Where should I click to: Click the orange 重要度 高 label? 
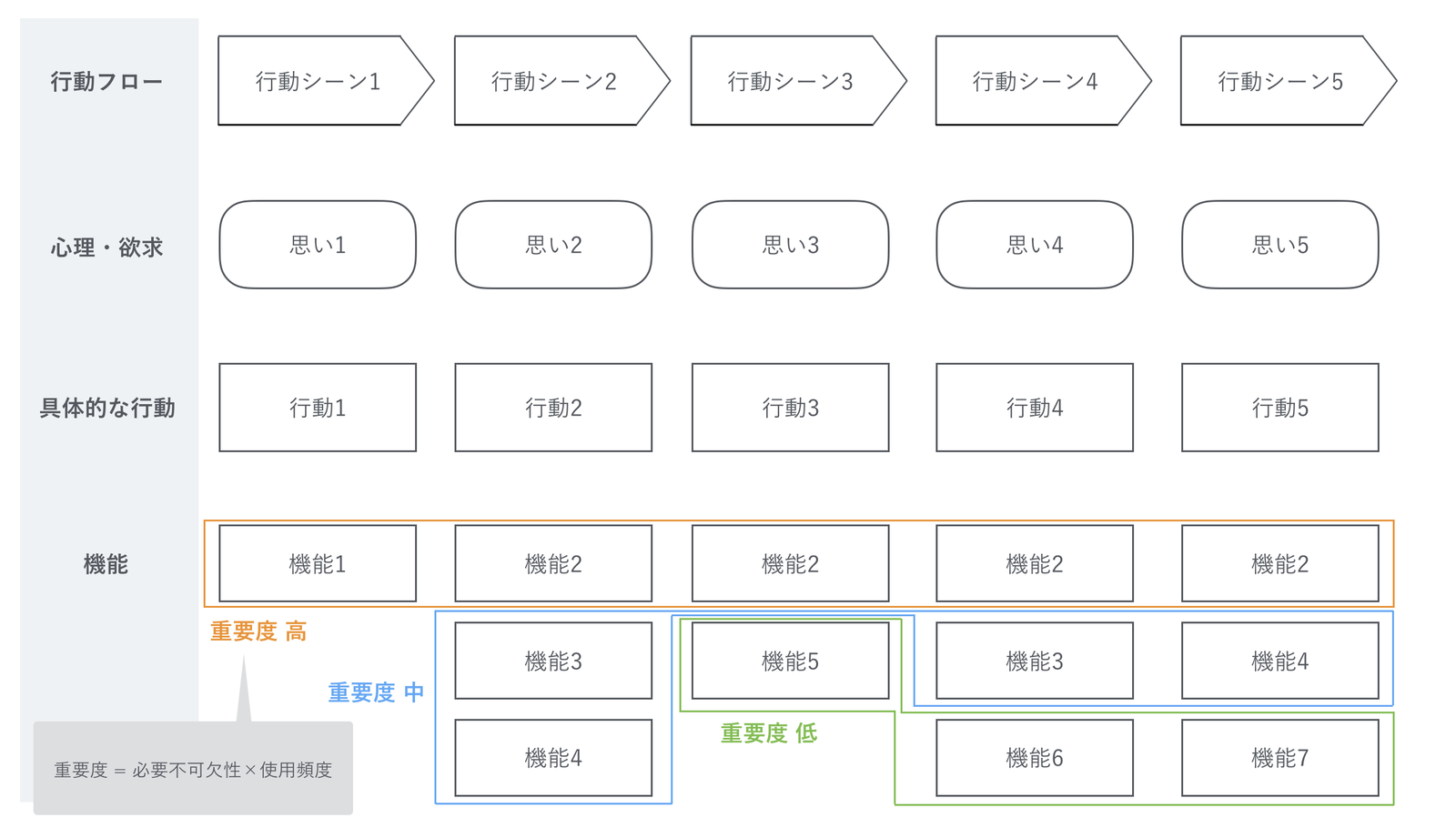258,631
